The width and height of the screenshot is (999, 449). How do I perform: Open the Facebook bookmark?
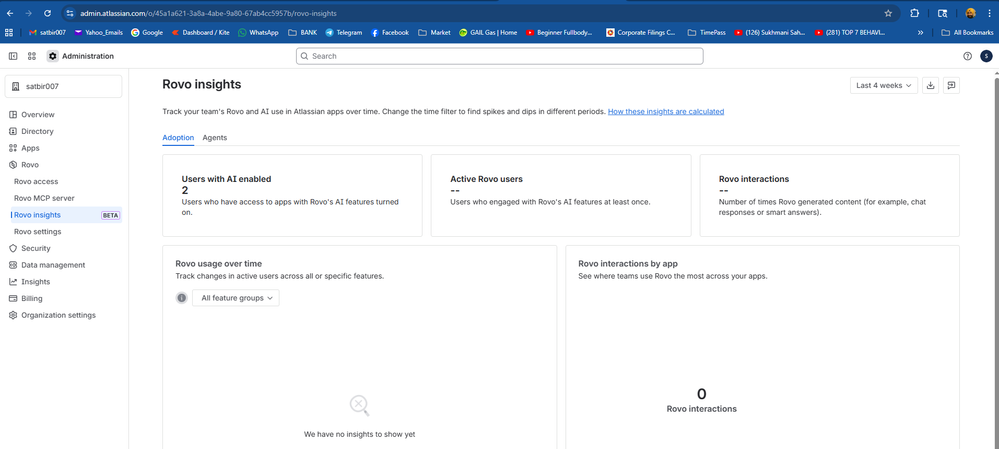[x=389, y=32]
